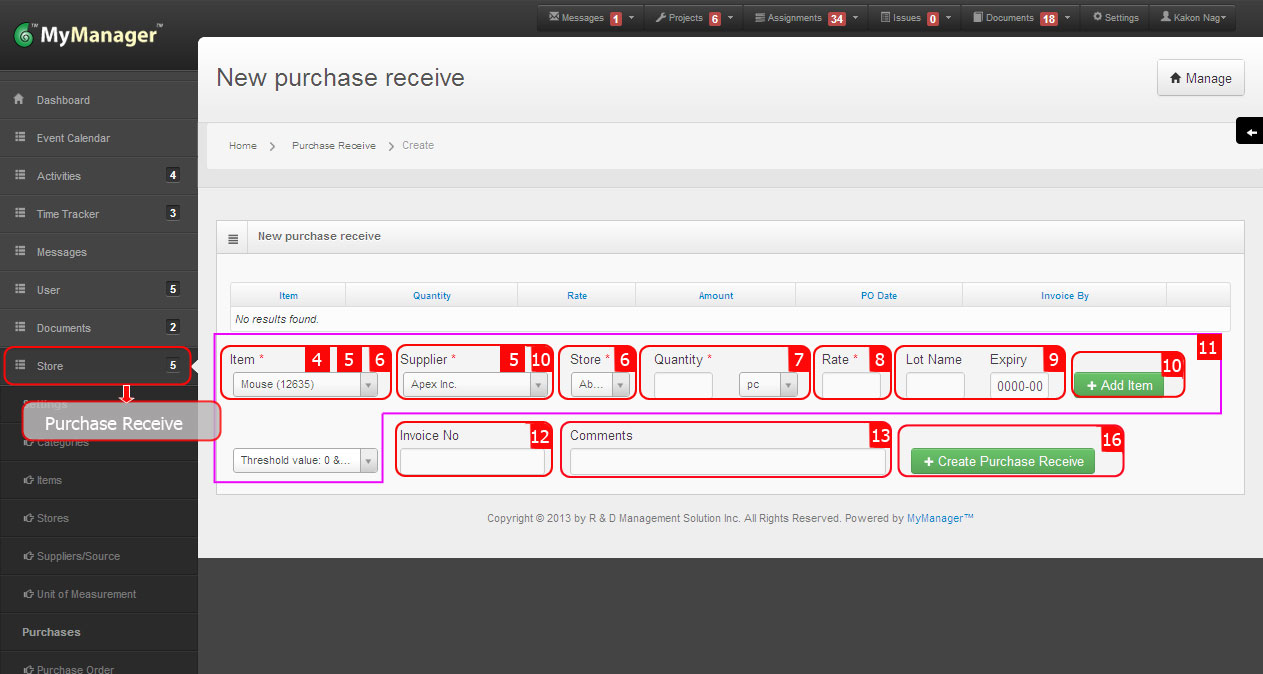Image resolution: width=1263 pixels, height=674 pixels.
Task: Click inside the Invoice No input field
Action: pos(473,461)
